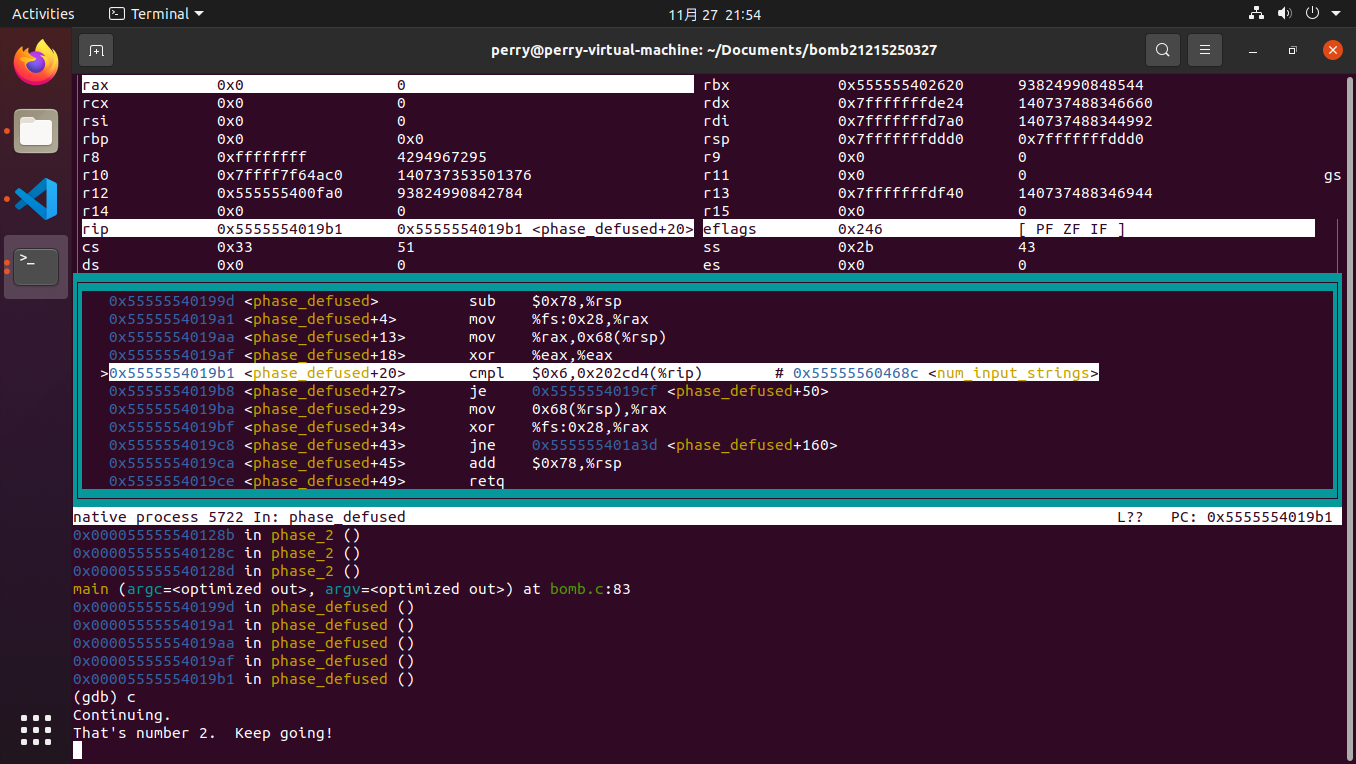Open Activities overview
Screen dimensions: 1356x764
tap(43, 14)
